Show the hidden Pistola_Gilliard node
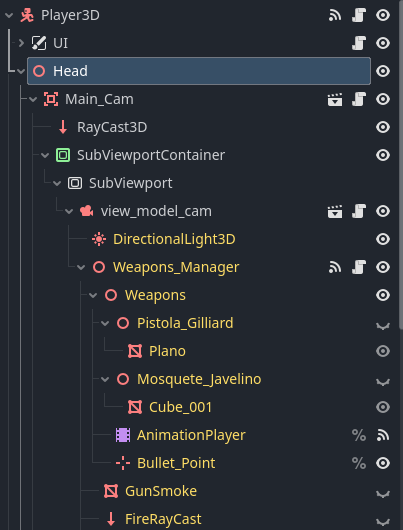Image resolution: width=403 pixels, height=530 pixels. pyautogui.click(x=383, y=325)
